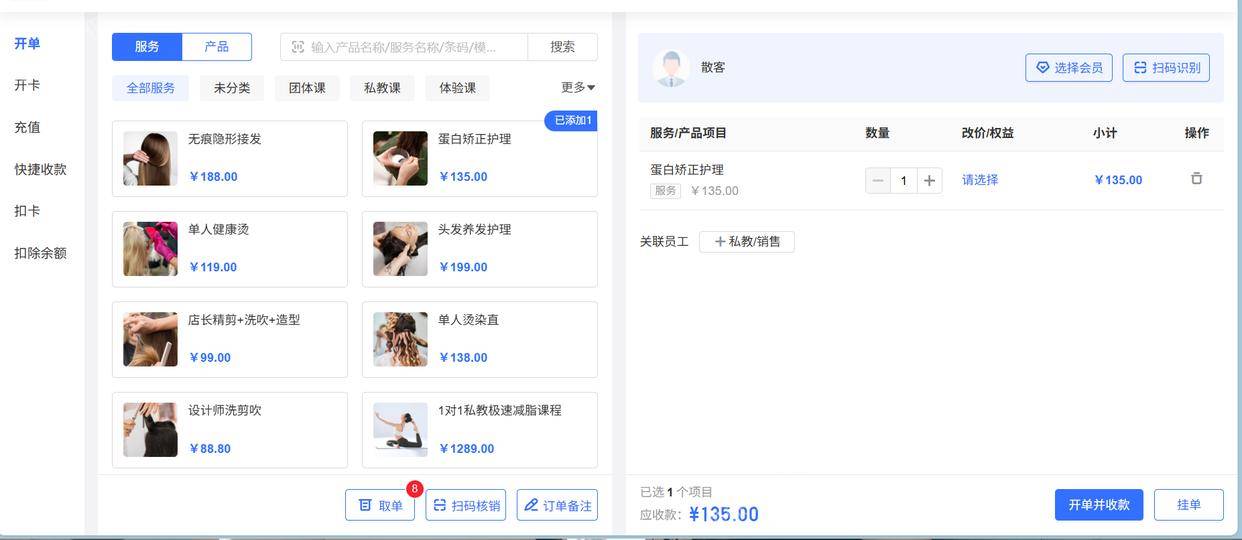Click the 挂单 hold order button

pyautogui.click(x=1188, y=505)
